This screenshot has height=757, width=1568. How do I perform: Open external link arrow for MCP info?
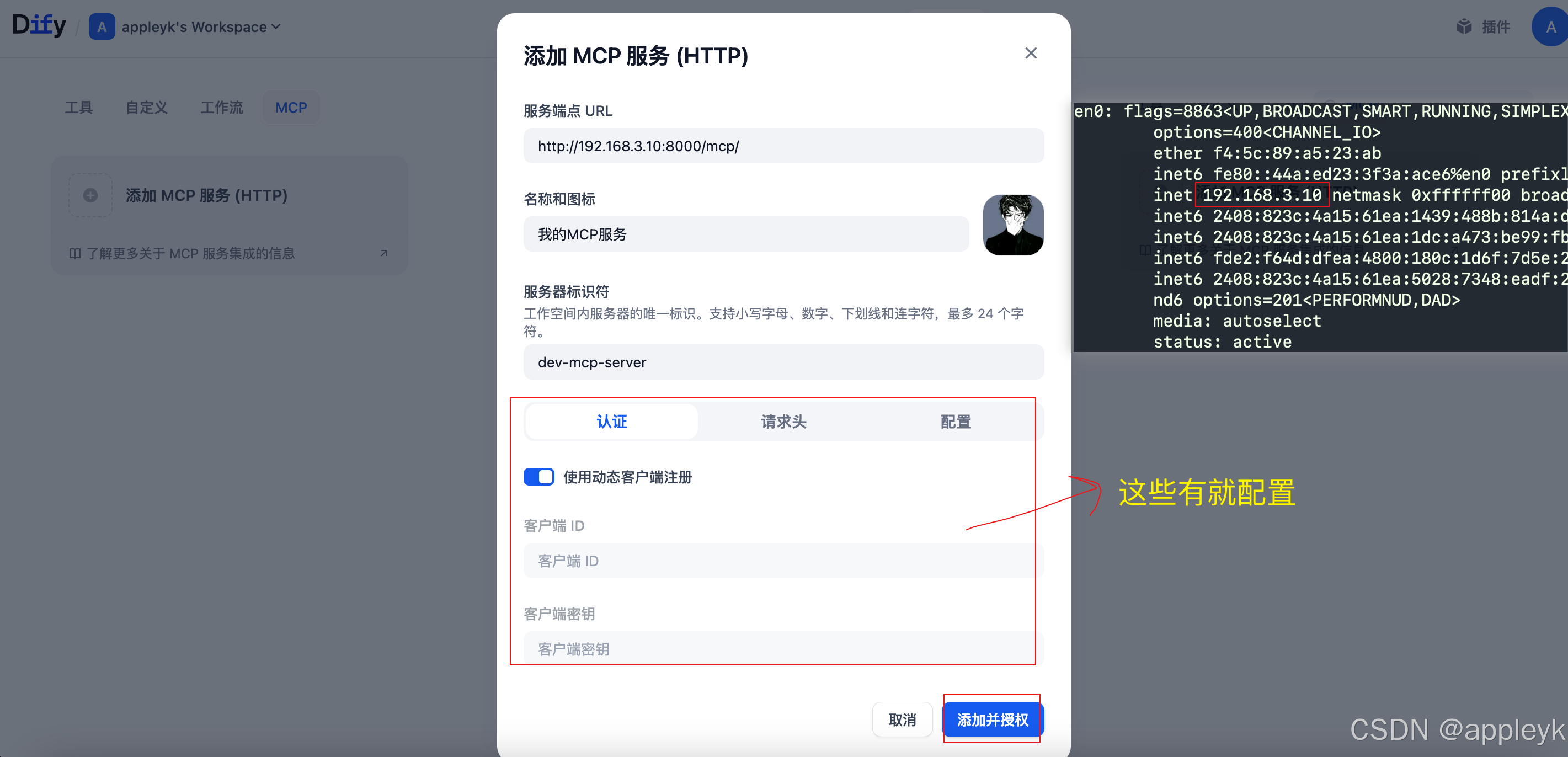[384, 253]
